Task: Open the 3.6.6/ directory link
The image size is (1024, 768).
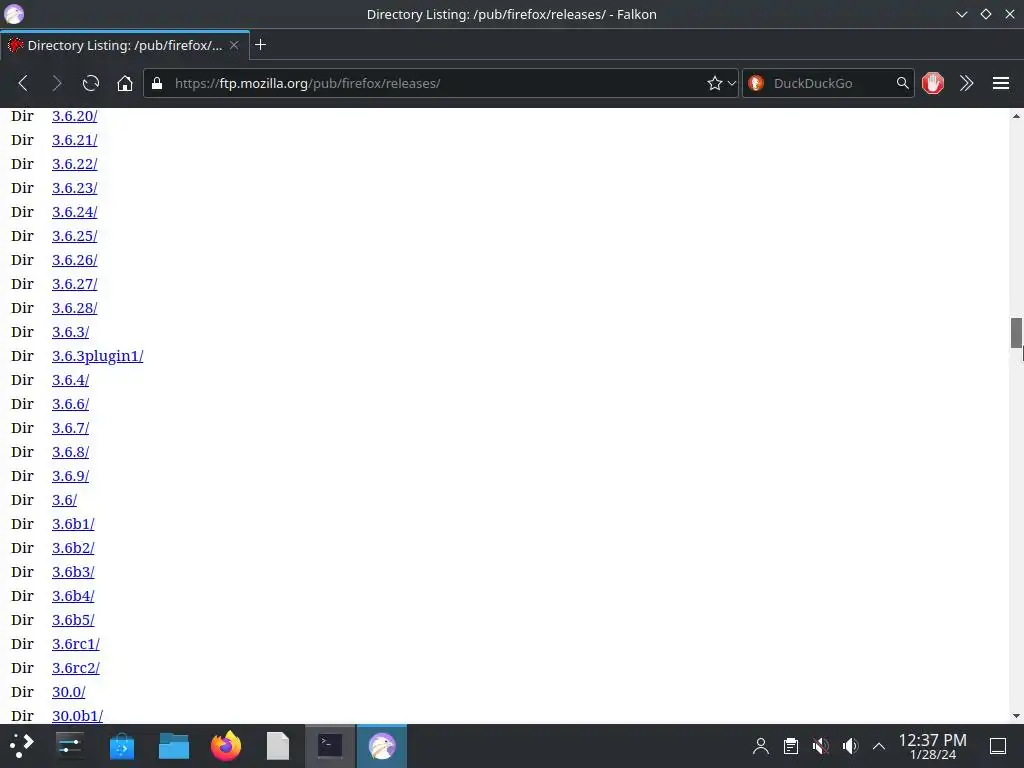Action: click(x=71, y=404)
